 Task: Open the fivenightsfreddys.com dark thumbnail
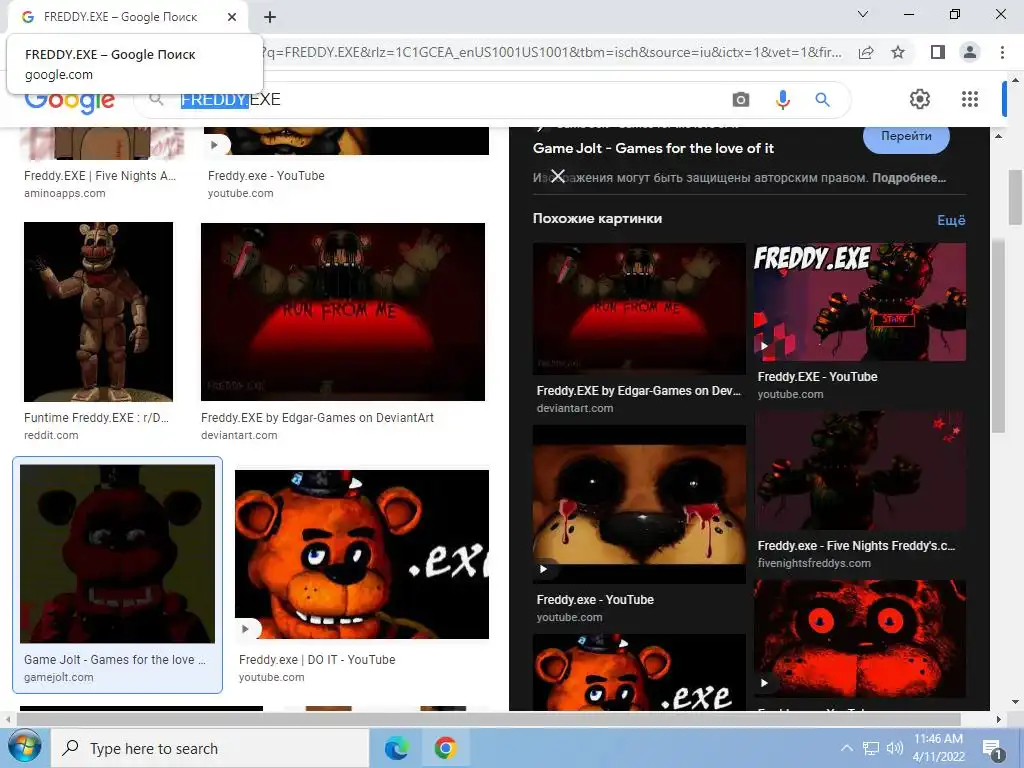coord(859,470)
